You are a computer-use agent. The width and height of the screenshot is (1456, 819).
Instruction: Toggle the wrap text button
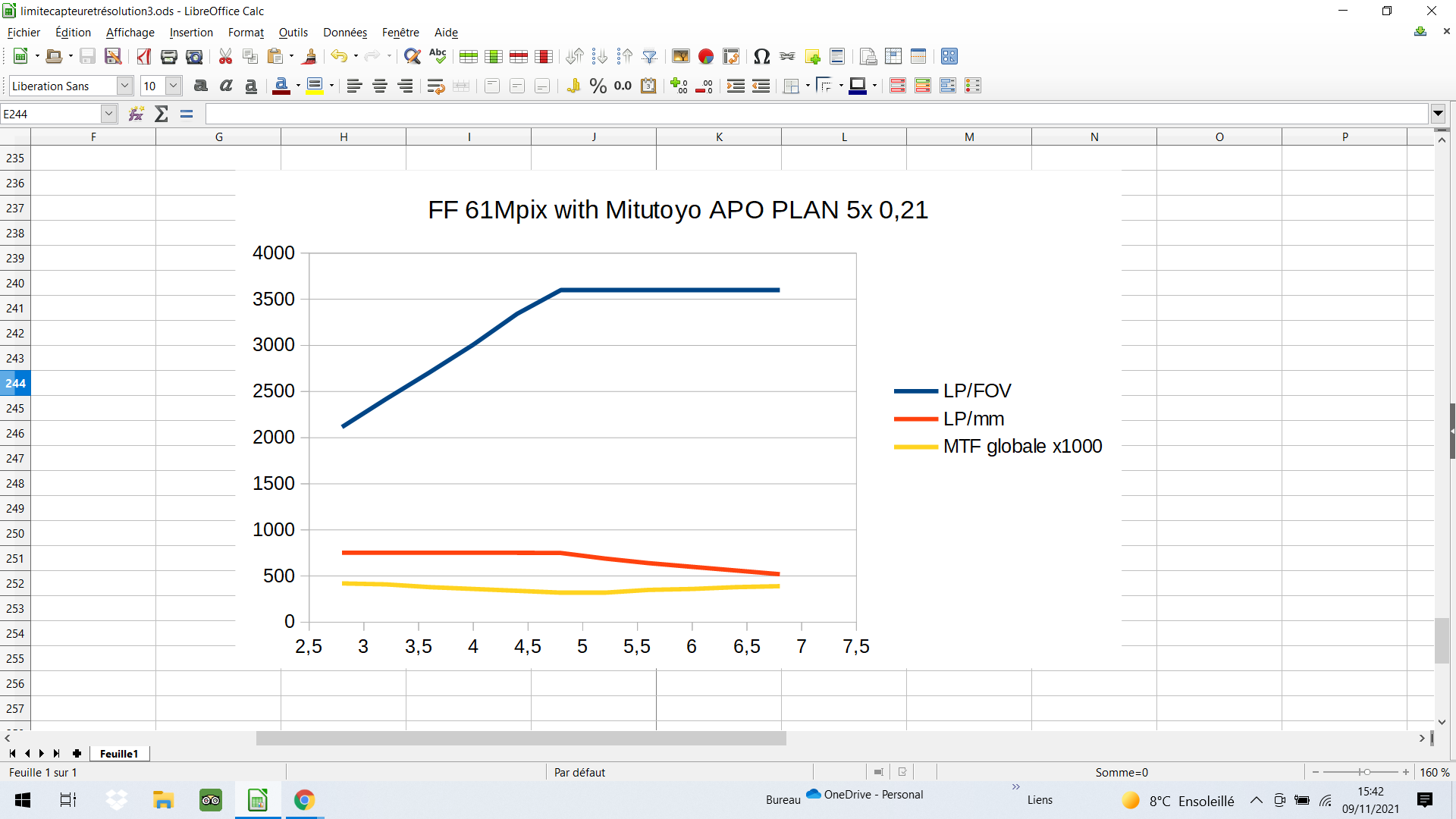435,86
